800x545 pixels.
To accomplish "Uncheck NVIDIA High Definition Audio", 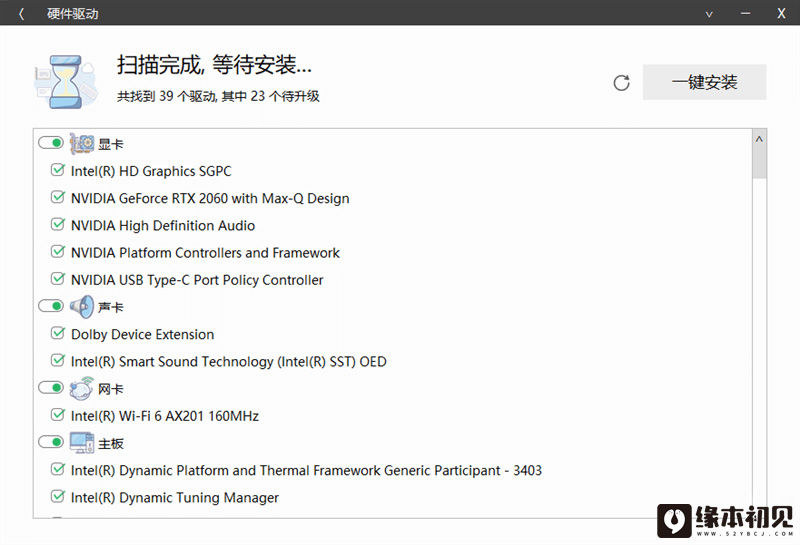I will pos(58,225).
